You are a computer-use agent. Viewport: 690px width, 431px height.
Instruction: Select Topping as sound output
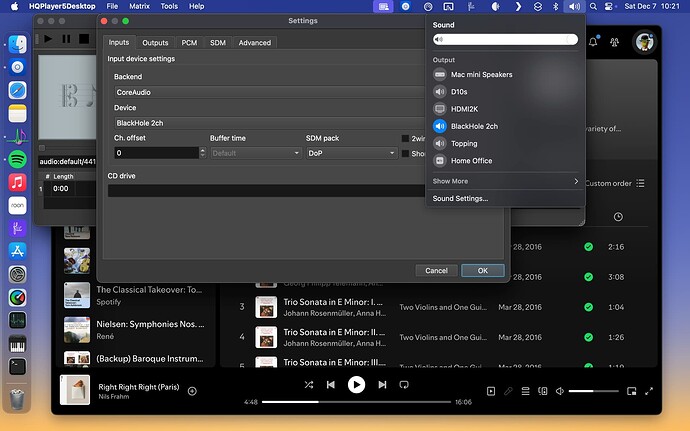[x=505, y=143]
